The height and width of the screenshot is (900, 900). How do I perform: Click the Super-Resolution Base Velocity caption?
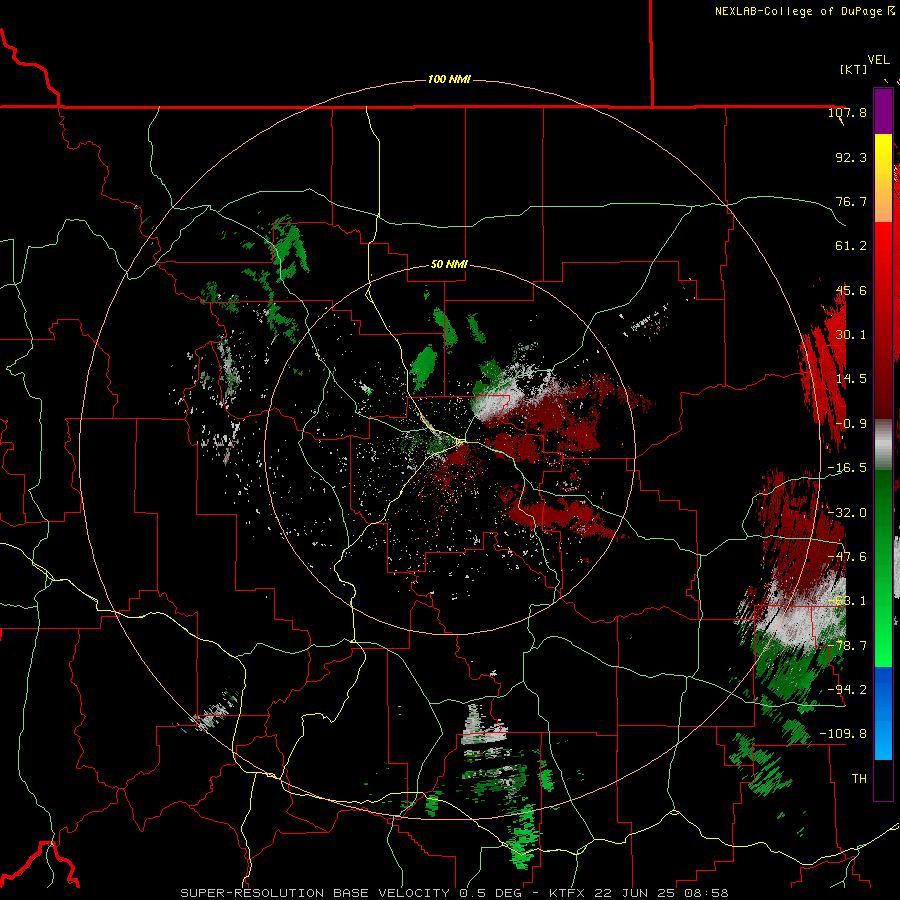pos(454,893)
